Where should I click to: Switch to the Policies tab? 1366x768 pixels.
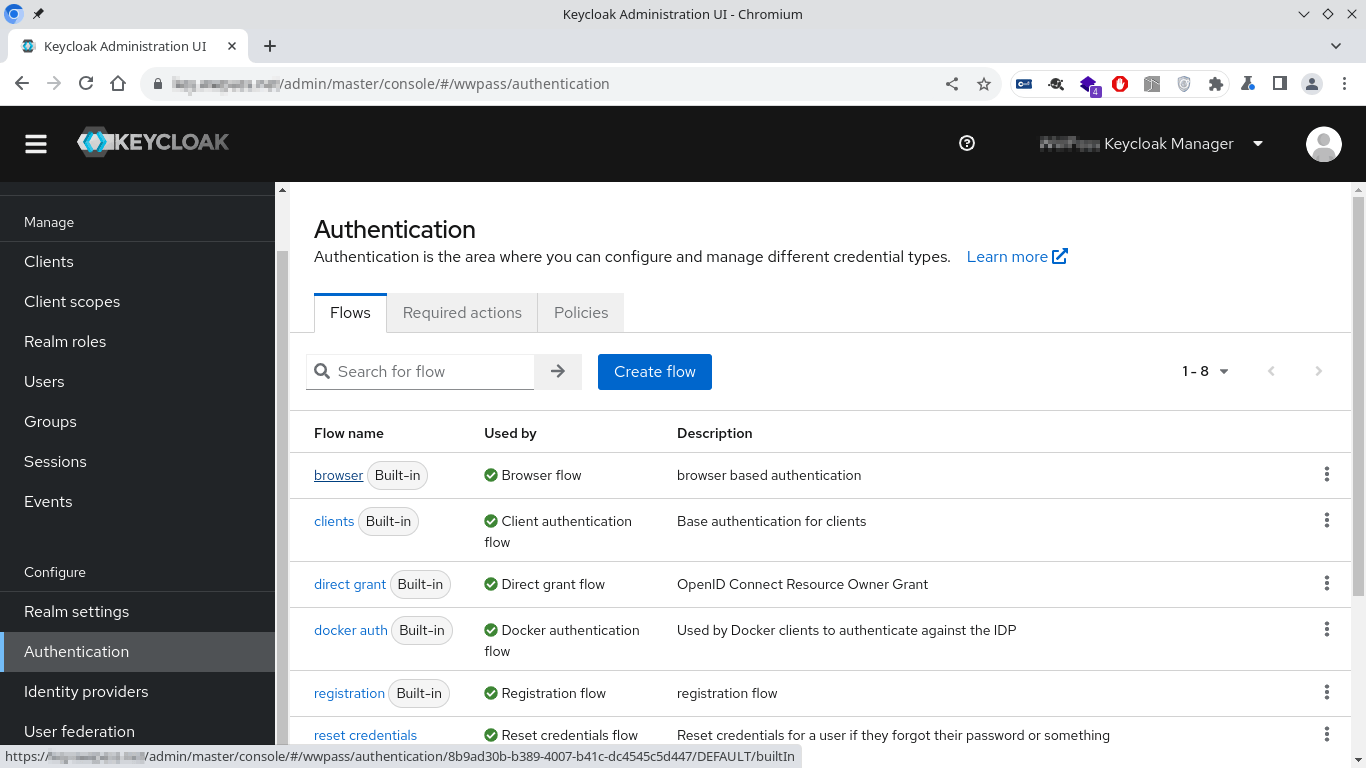click(x=580, y=312)
